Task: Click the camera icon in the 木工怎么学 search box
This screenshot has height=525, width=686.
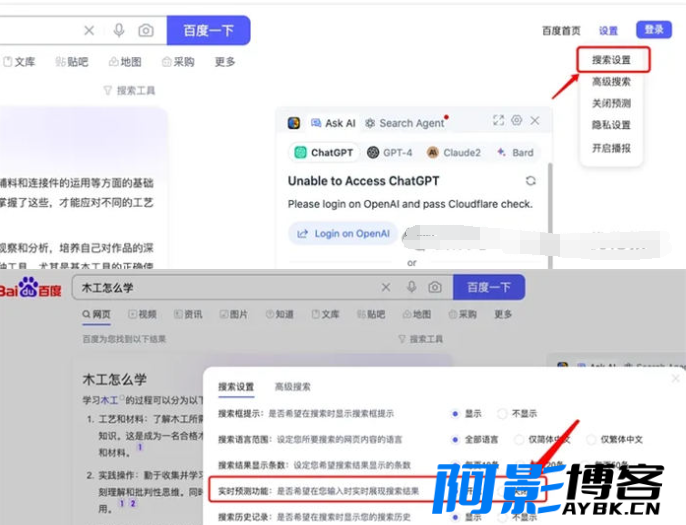Action: [435, 288]
